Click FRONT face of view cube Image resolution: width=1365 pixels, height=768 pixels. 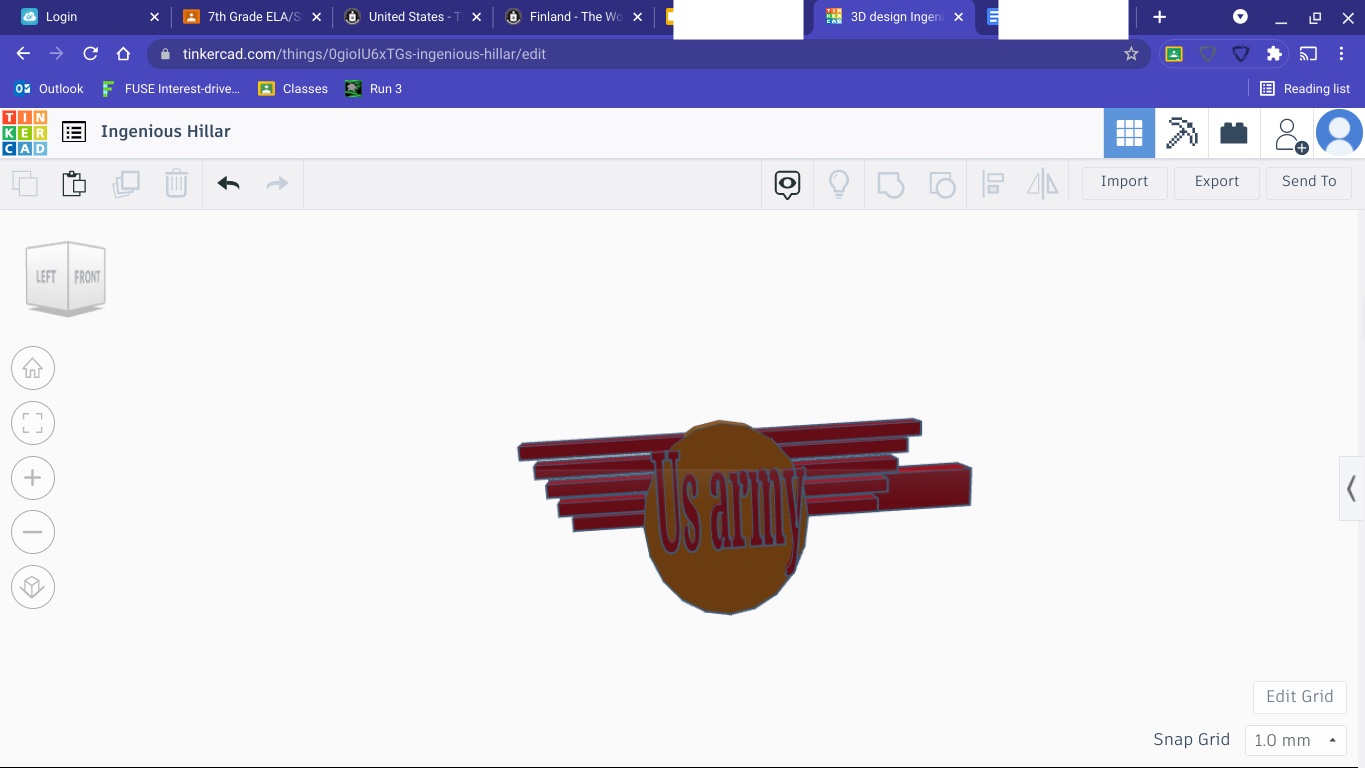(x=87, y=277)
